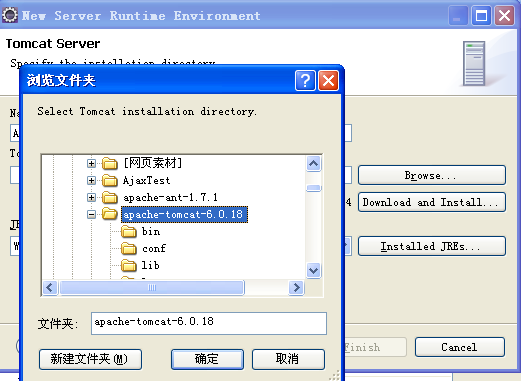
Task: Click the vertical scrollbar thumb
Action: pyautogui.click(x=314, y=188)
